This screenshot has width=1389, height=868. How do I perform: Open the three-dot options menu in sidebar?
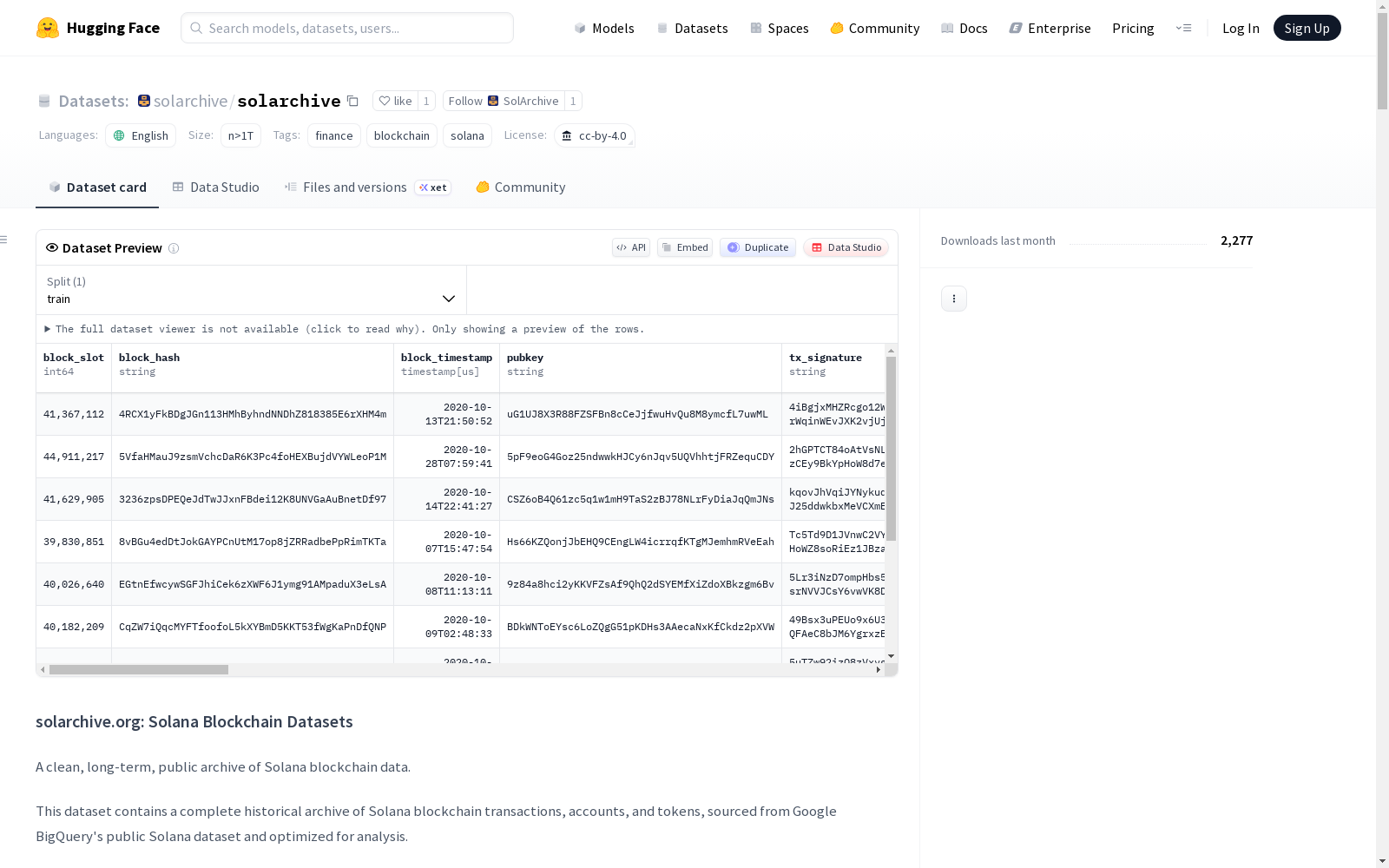954,299
